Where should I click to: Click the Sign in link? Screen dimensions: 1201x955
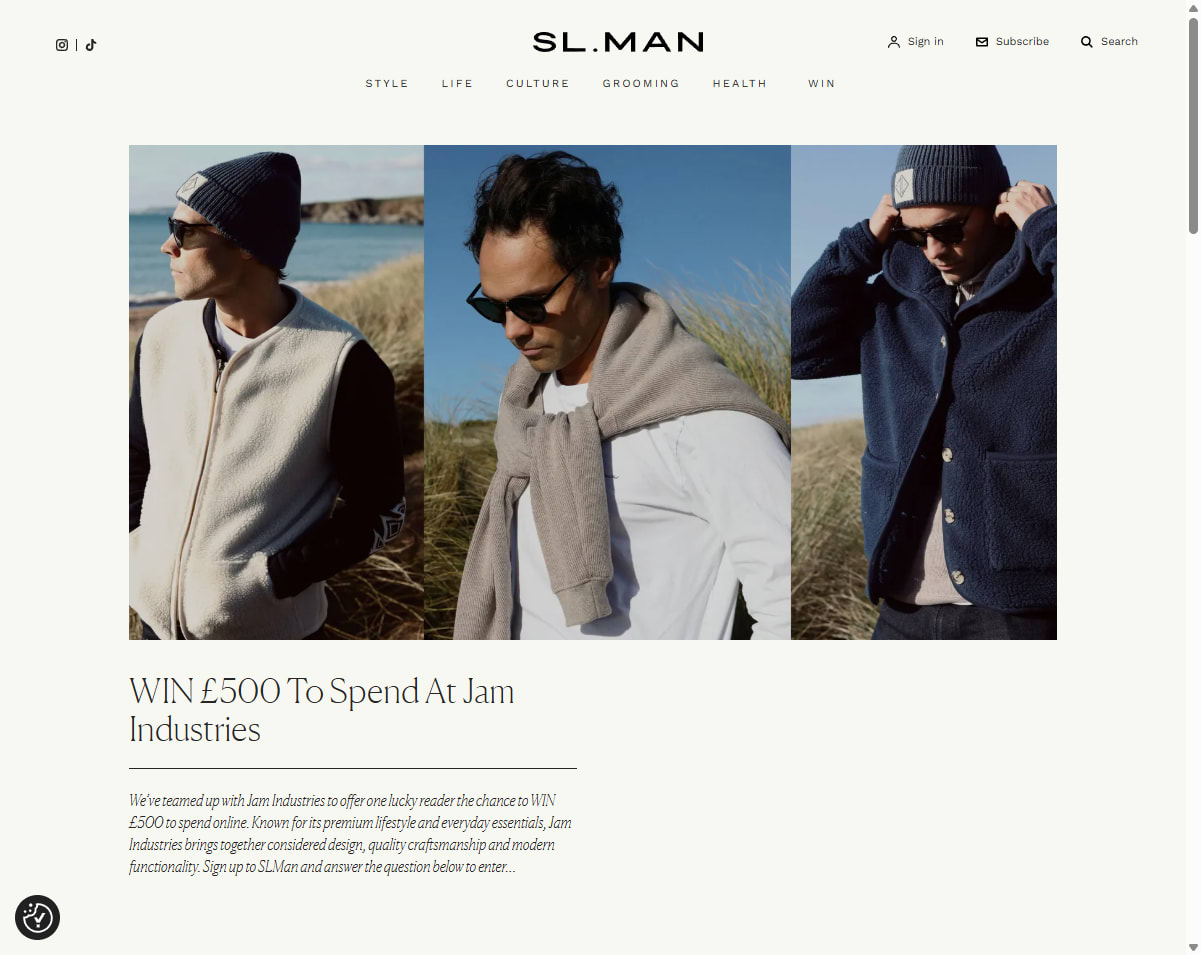tap(926, 42)
